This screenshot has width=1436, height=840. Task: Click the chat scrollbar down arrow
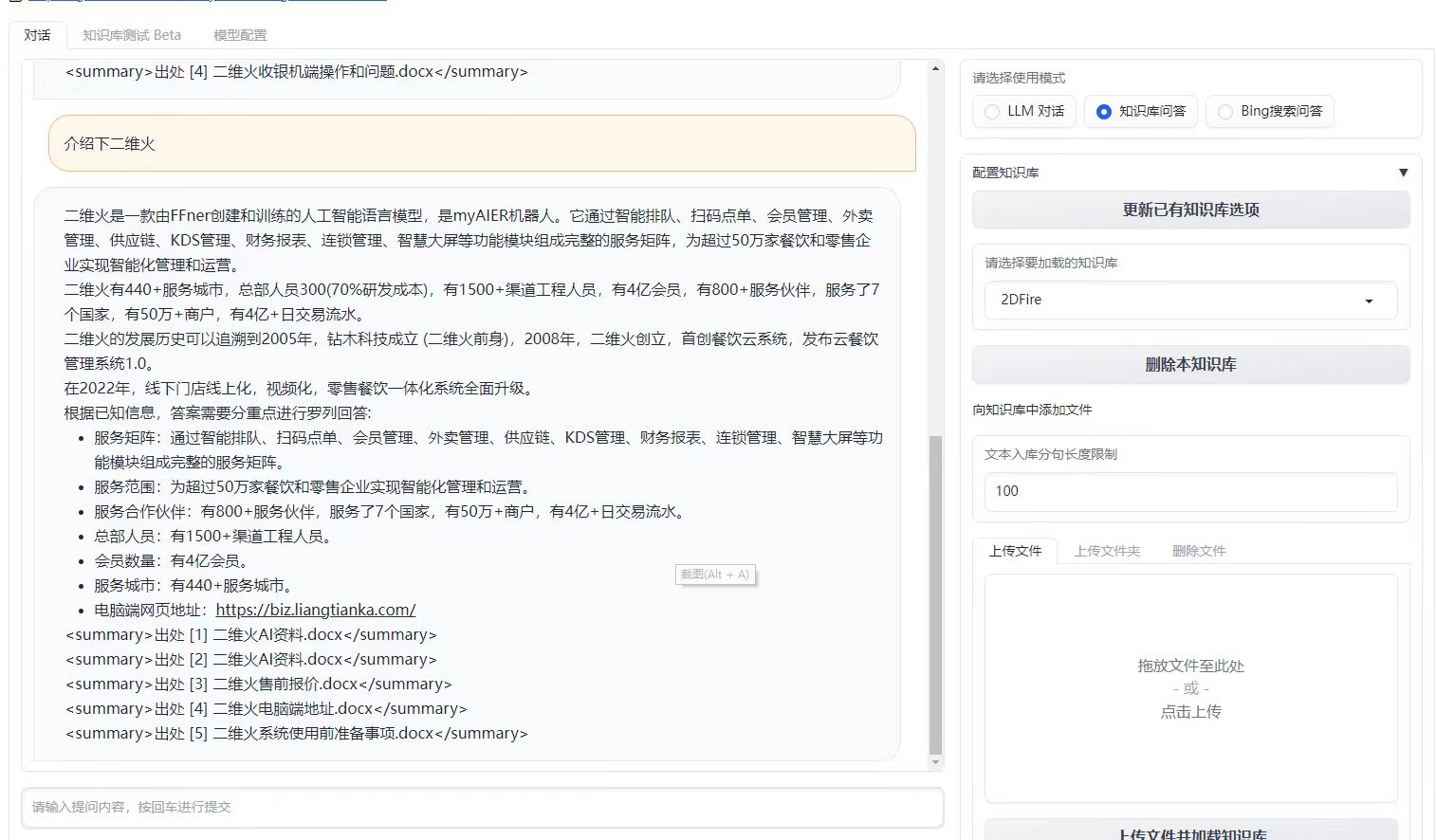point(935,762)
